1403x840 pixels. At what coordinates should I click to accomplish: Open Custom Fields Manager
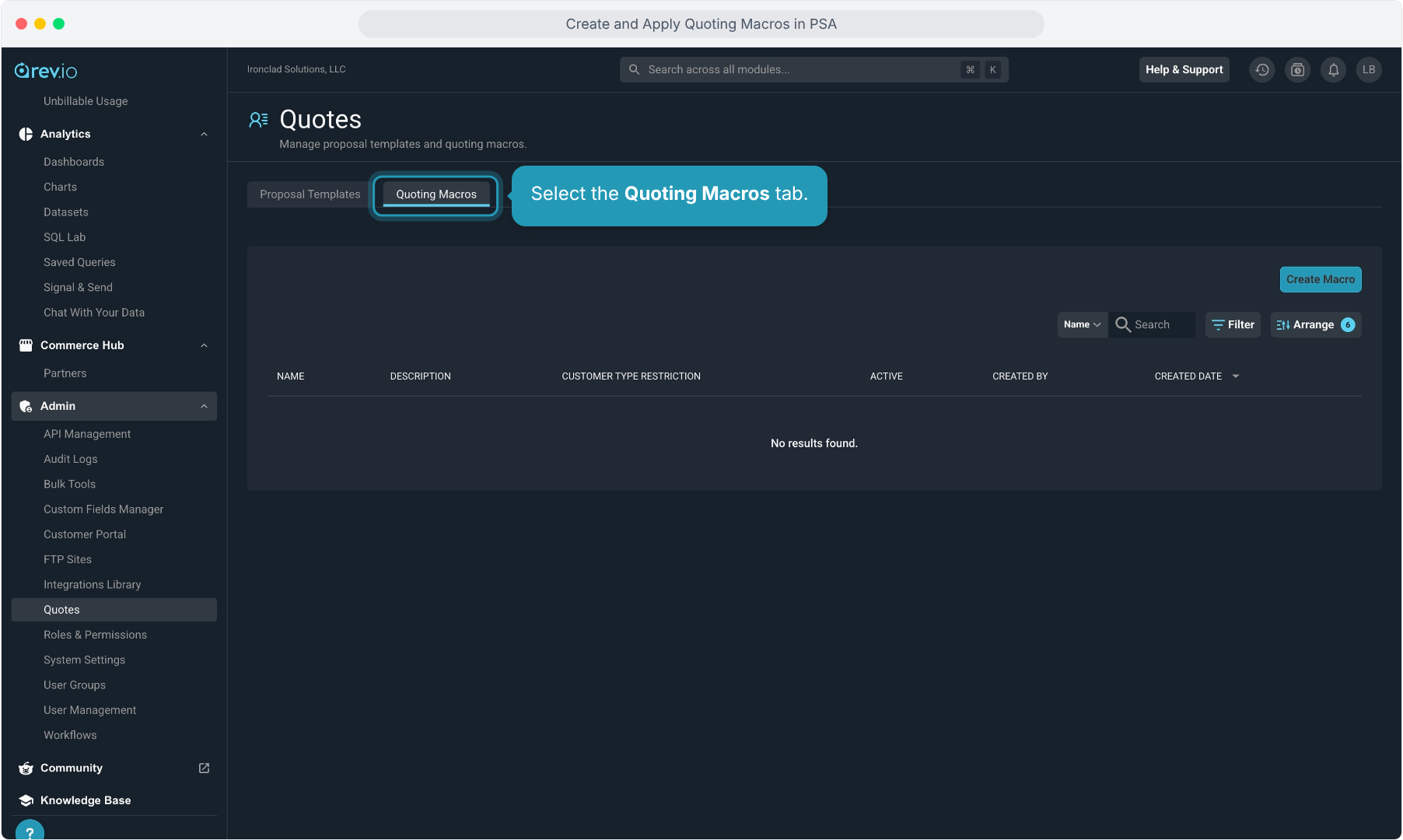click(x=103, y=509)
